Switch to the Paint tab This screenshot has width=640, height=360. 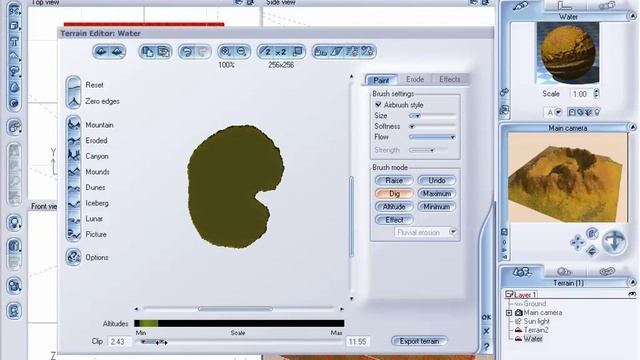pos(381,80)
